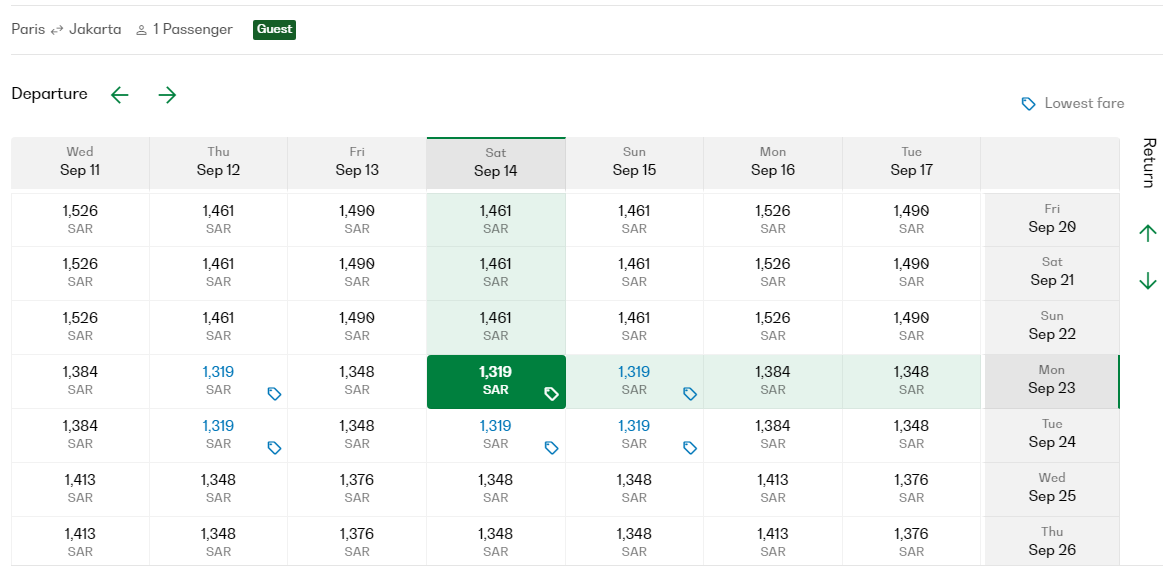
Task: Choose 1,526 SAR for Sep 11 / Sep 20
Action: pyautogui.click(x=80, y=220)
